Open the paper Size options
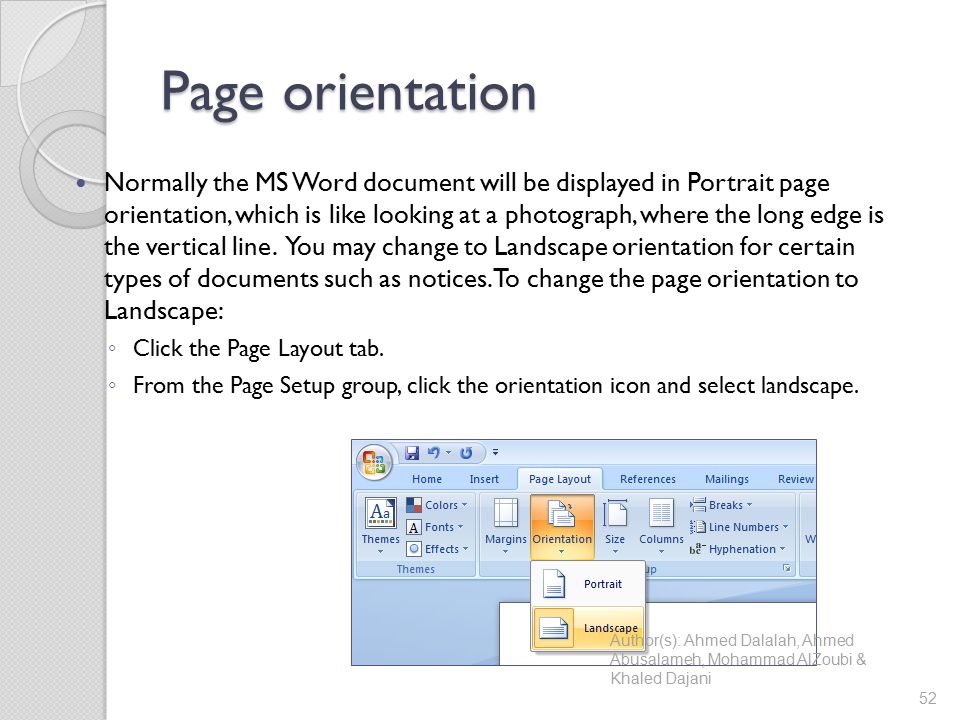This screenshot has height=720, width=960. [615, 525]
